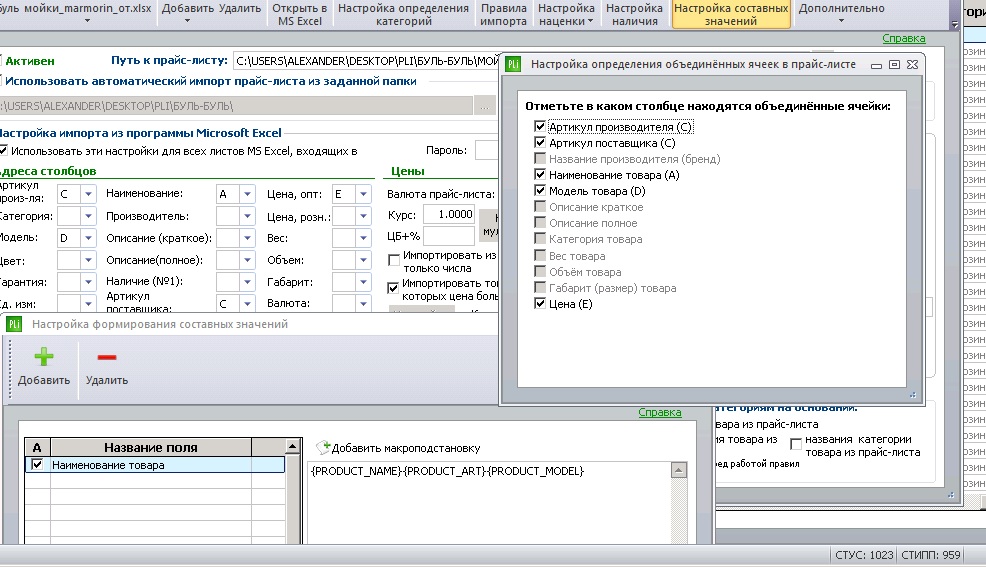Open Наименование column dropdown
This screenshot has width=986, height=567.
coord(247,194)
